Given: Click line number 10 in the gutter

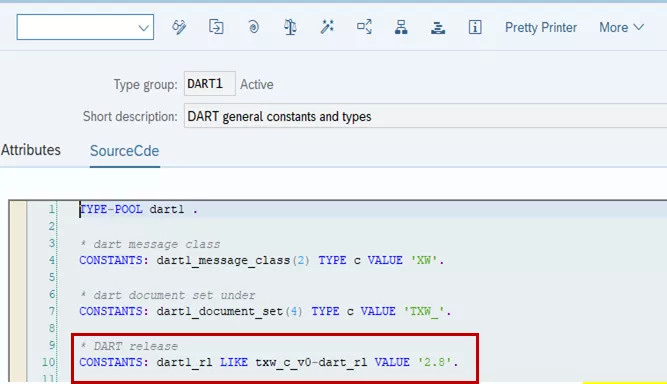Looking at the screenshot, I should pos(48,362).
